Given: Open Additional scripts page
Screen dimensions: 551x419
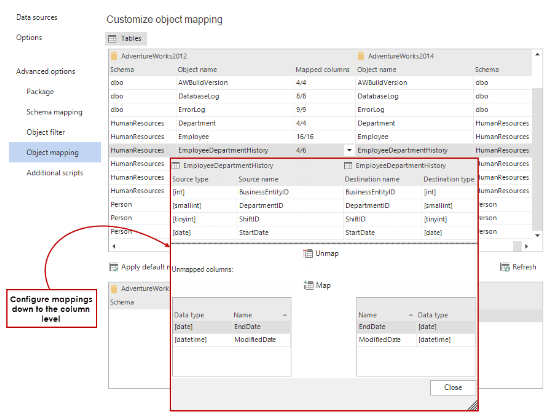Looking at the screenshot, I should 55,173.
